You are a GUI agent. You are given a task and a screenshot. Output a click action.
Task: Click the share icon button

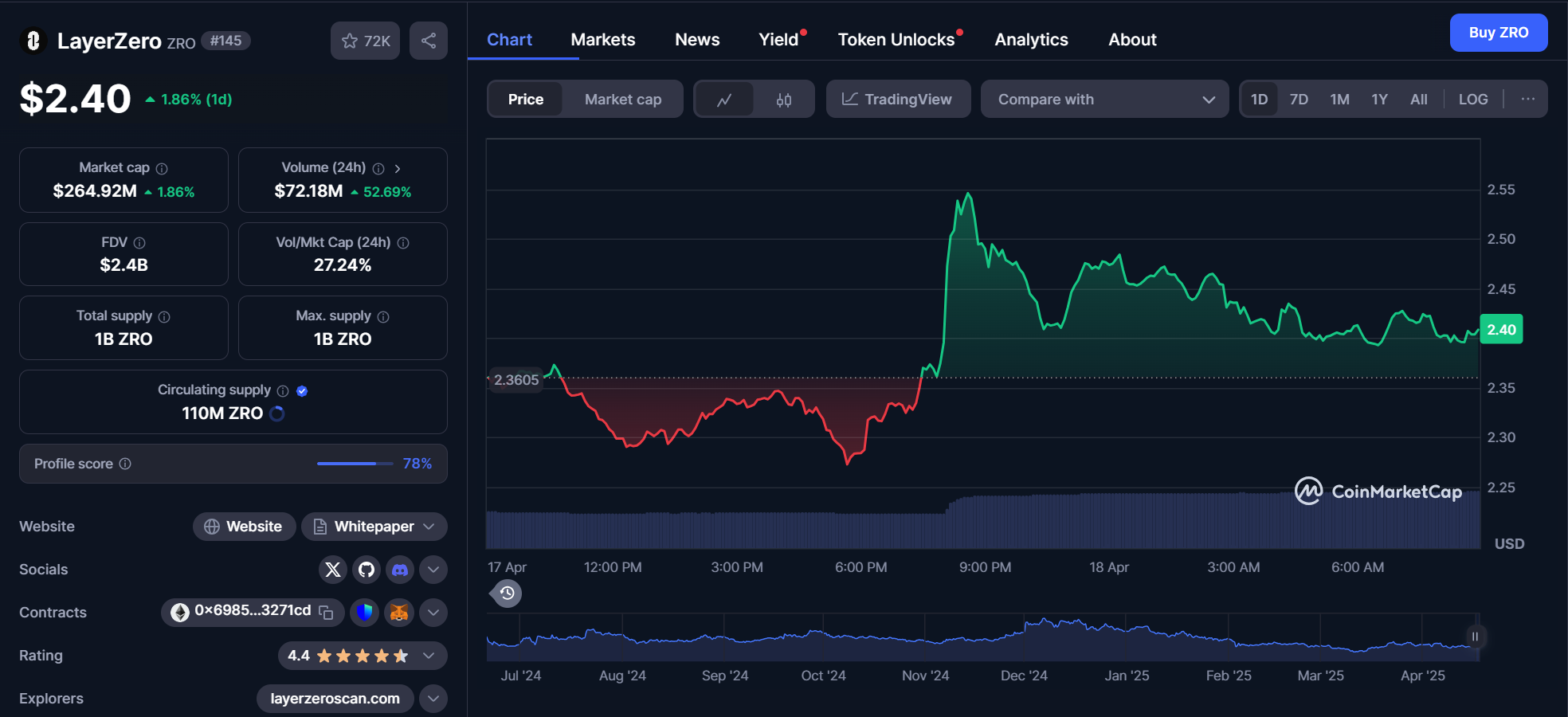click(x=429, y=41)
